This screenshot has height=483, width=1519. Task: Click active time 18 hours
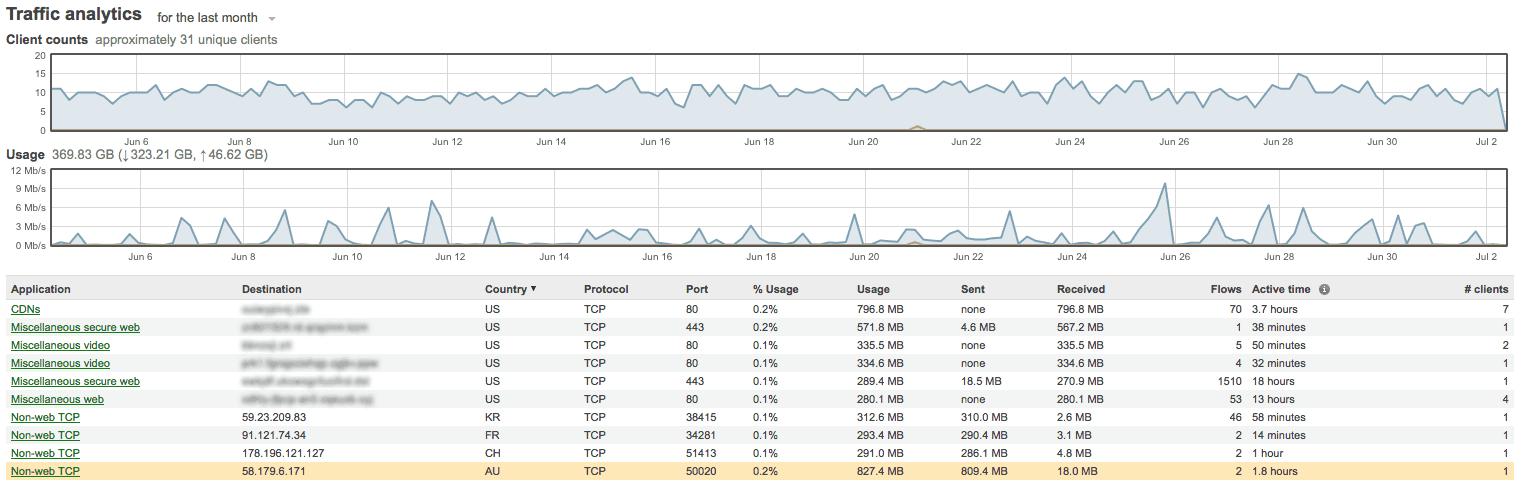1273,381
